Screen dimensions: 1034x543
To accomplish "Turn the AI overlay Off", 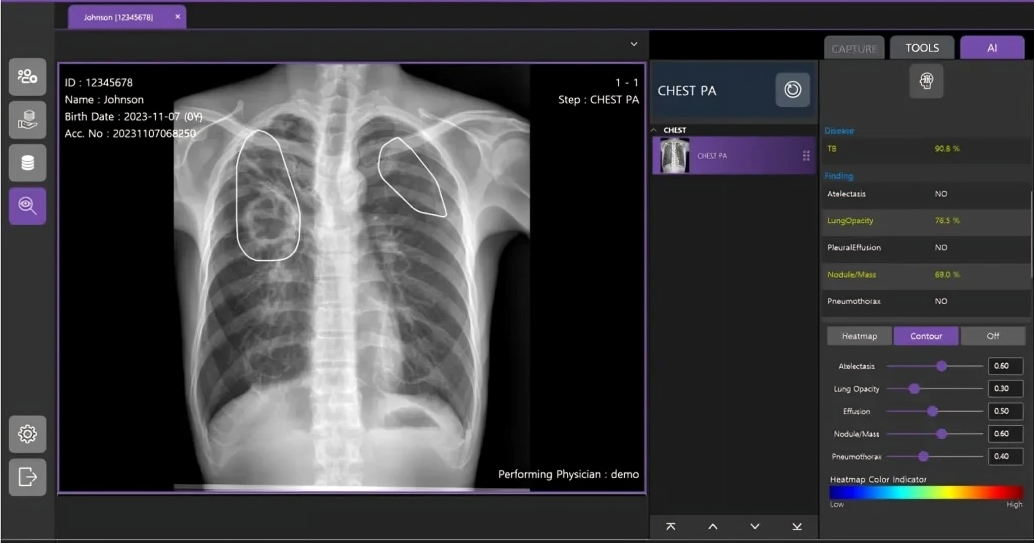I will coord(992,336).
